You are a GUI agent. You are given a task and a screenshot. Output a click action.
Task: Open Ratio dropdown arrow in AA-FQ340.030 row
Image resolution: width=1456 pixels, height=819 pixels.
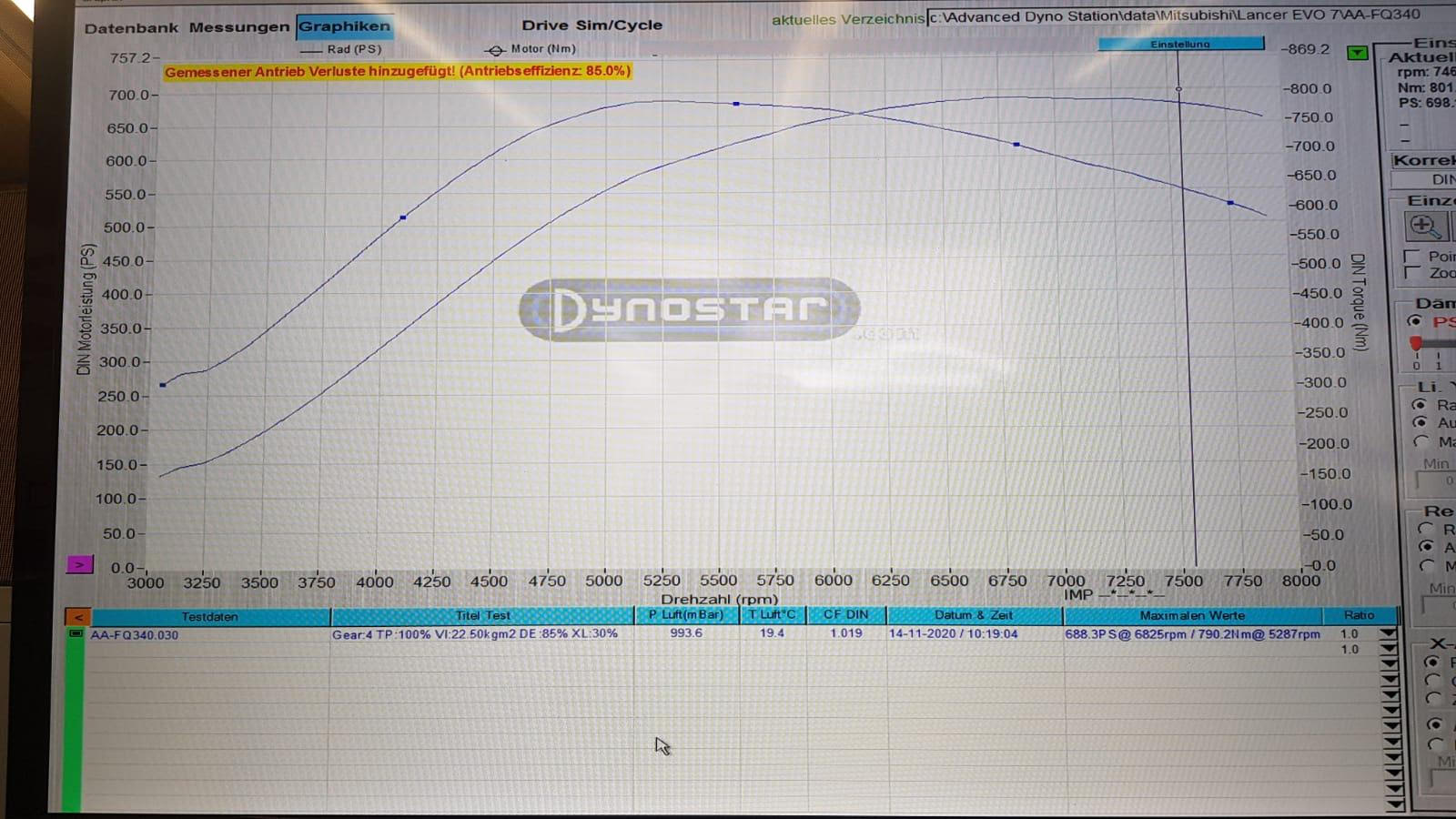[x=1389, y=633]
